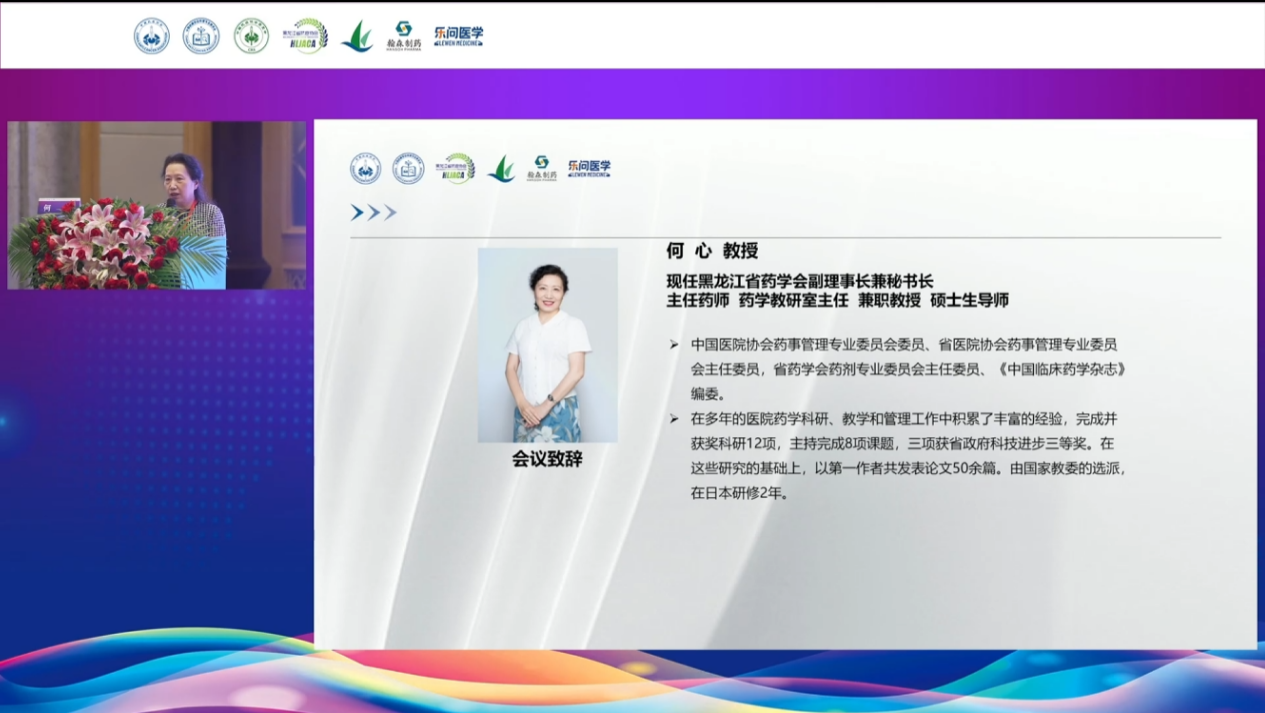The width and height of the screenshot is (1265, 713).
Task: Click the 翰森制药 logo on the slide
Action: point(542,168)
